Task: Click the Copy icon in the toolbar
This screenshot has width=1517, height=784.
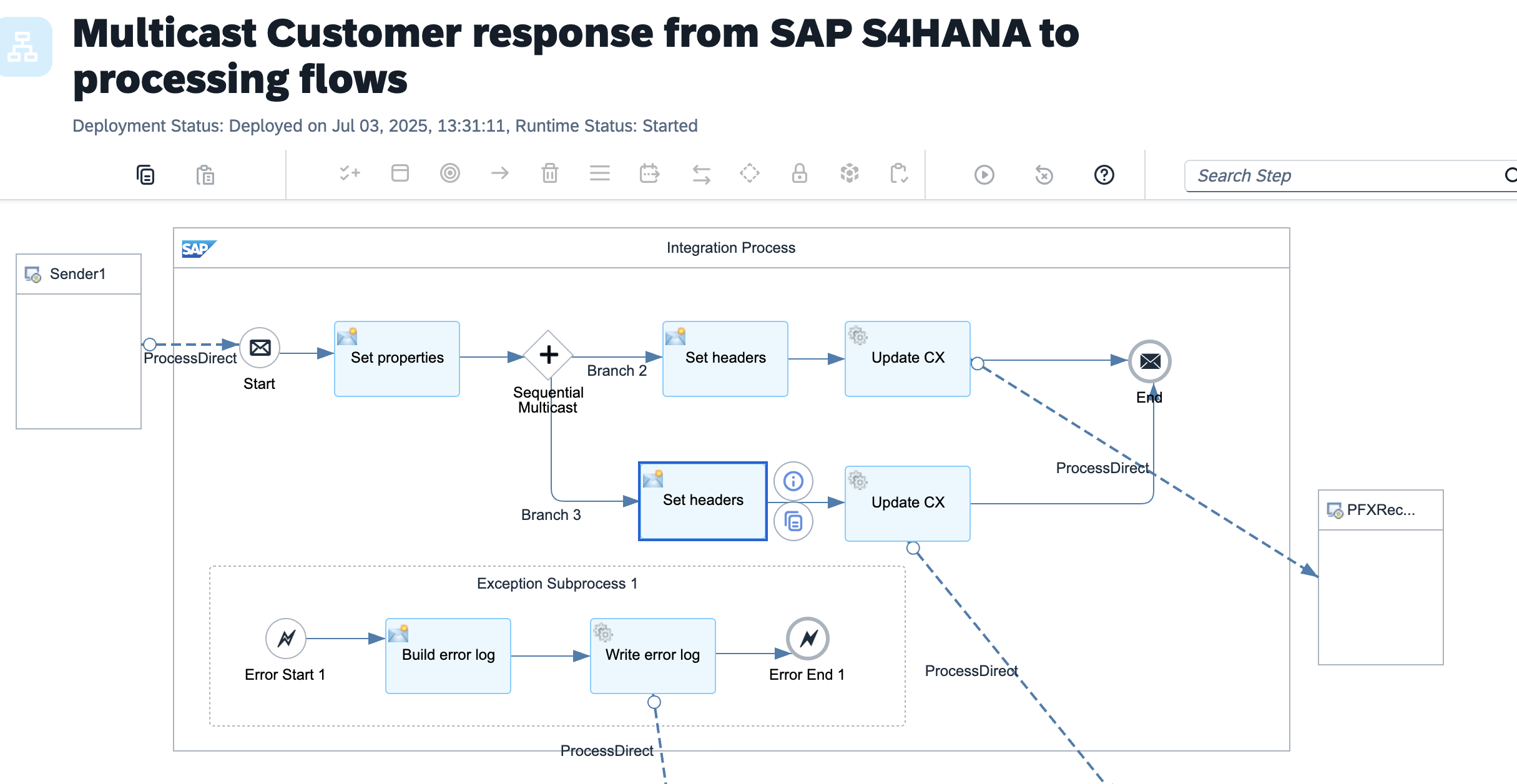Action: tap(145, 175)
